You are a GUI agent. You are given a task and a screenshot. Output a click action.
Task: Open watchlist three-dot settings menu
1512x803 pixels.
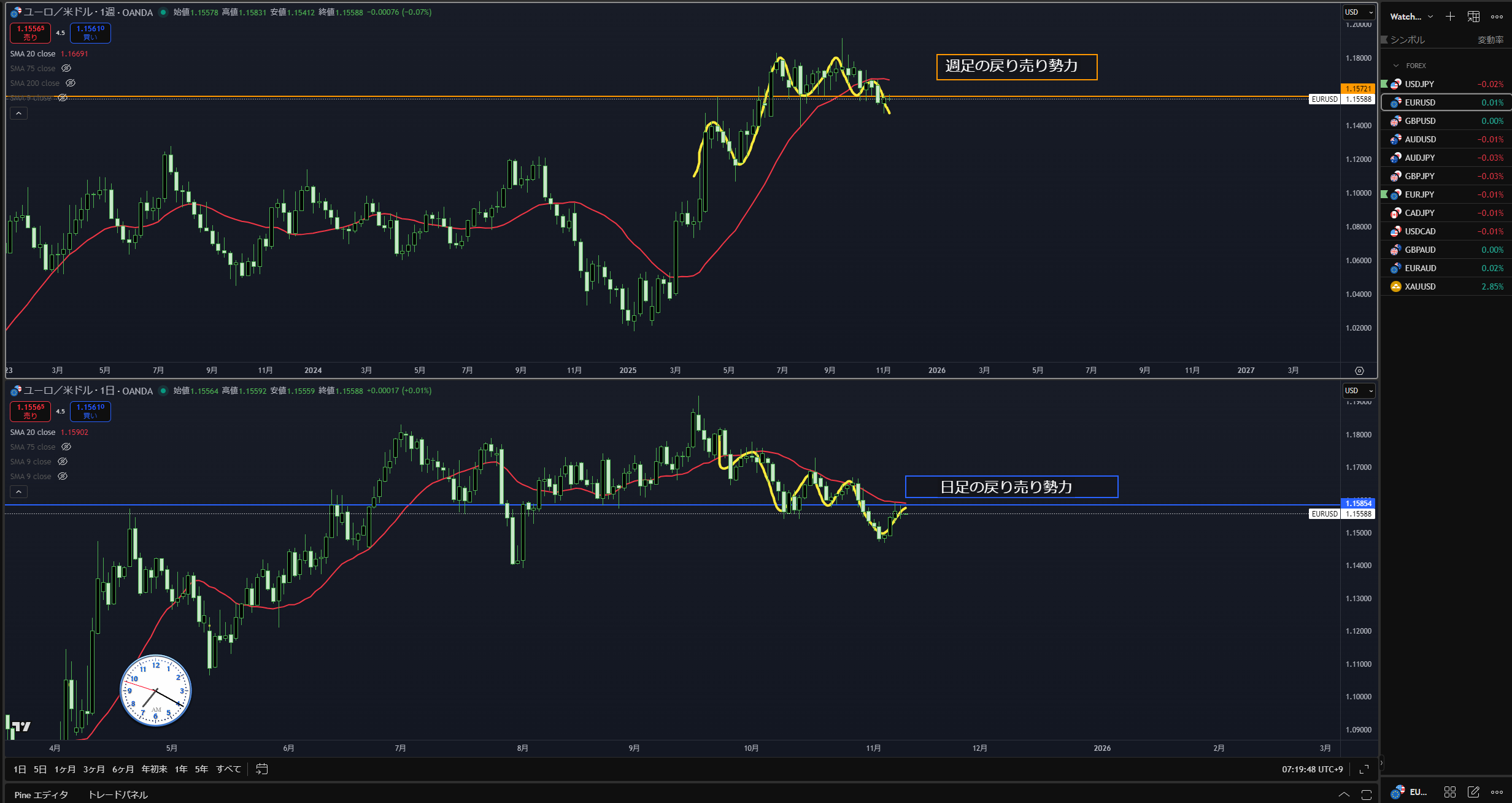pos(1497,17)
